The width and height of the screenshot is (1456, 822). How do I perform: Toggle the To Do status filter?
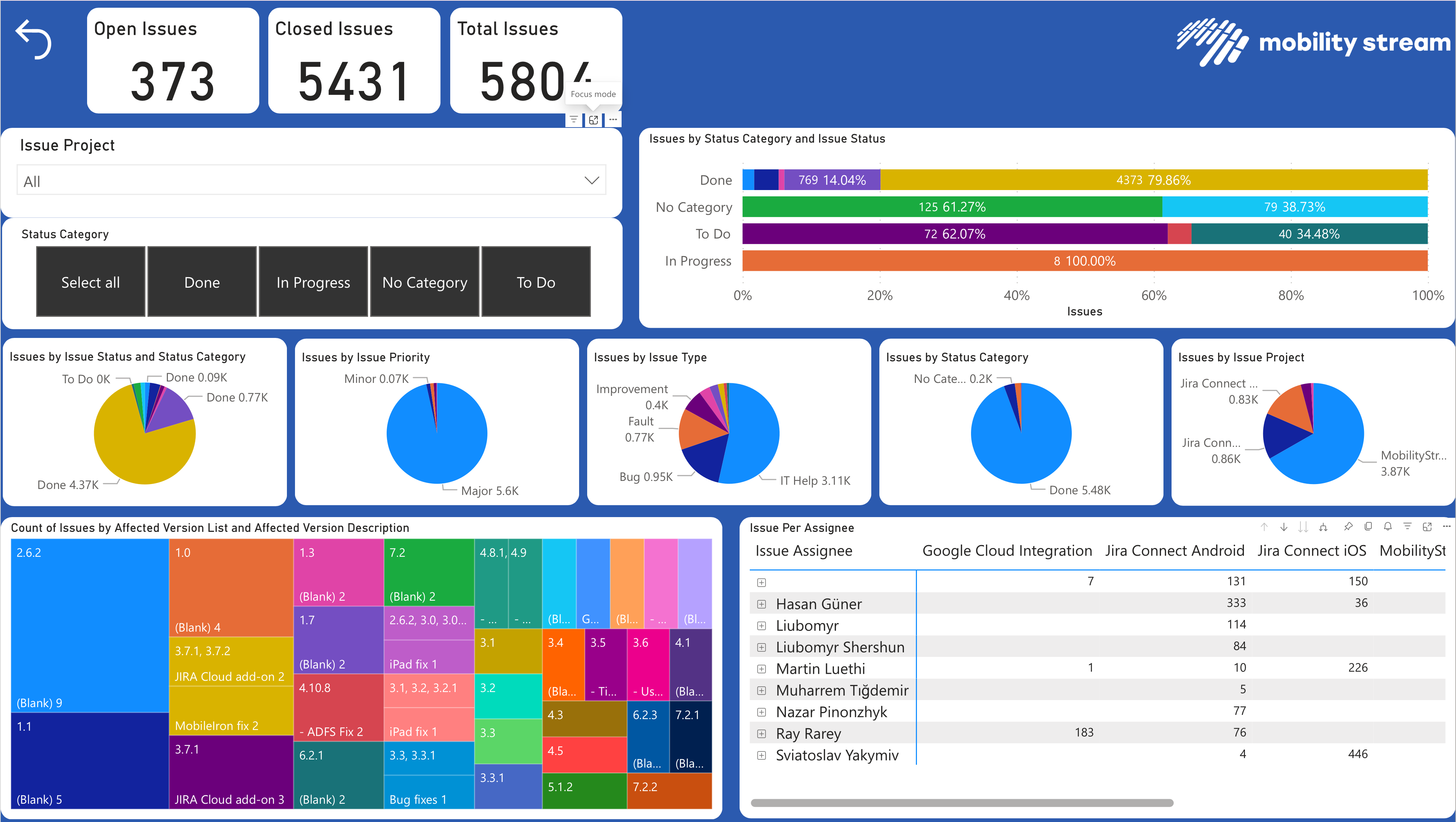point(535,281)
